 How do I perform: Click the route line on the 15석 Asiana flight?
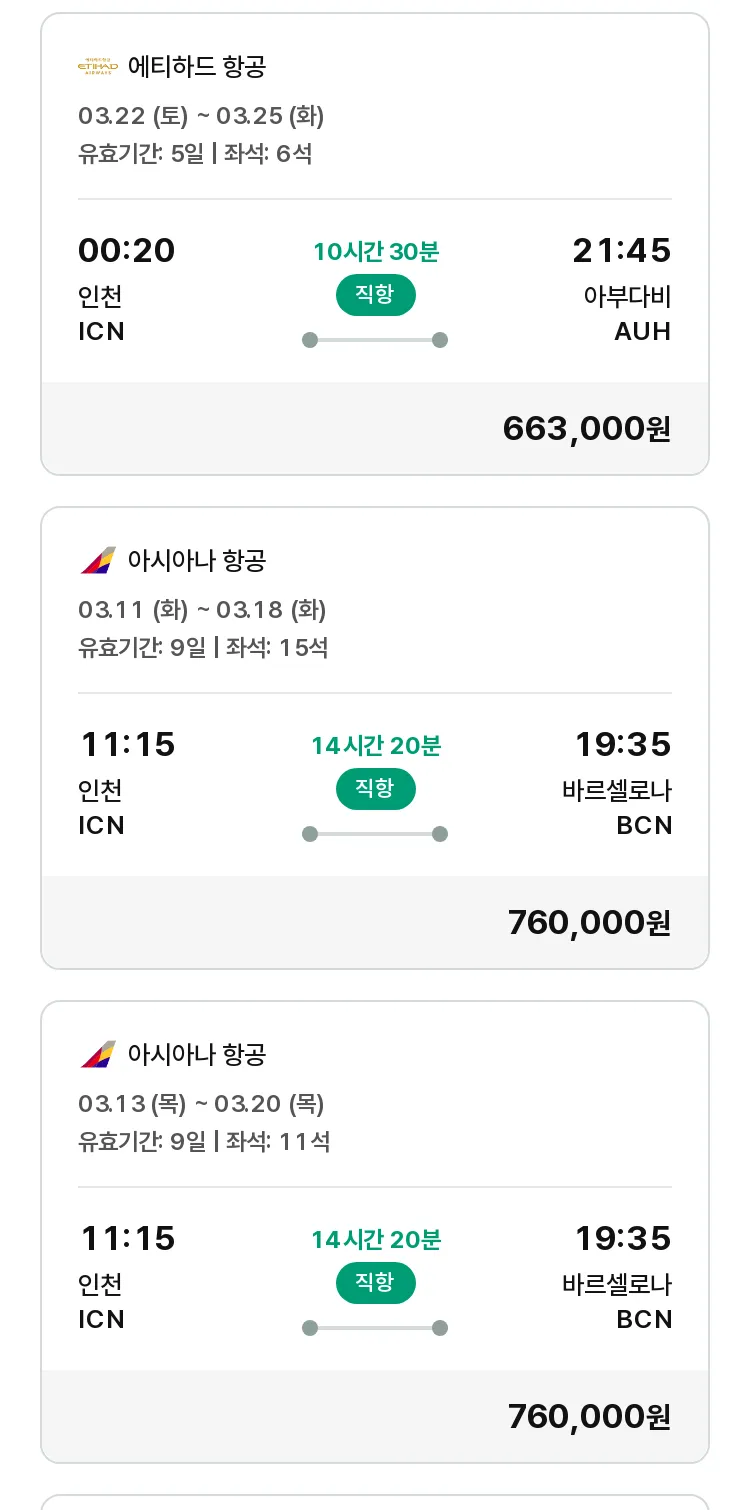[x=375, y=834]
